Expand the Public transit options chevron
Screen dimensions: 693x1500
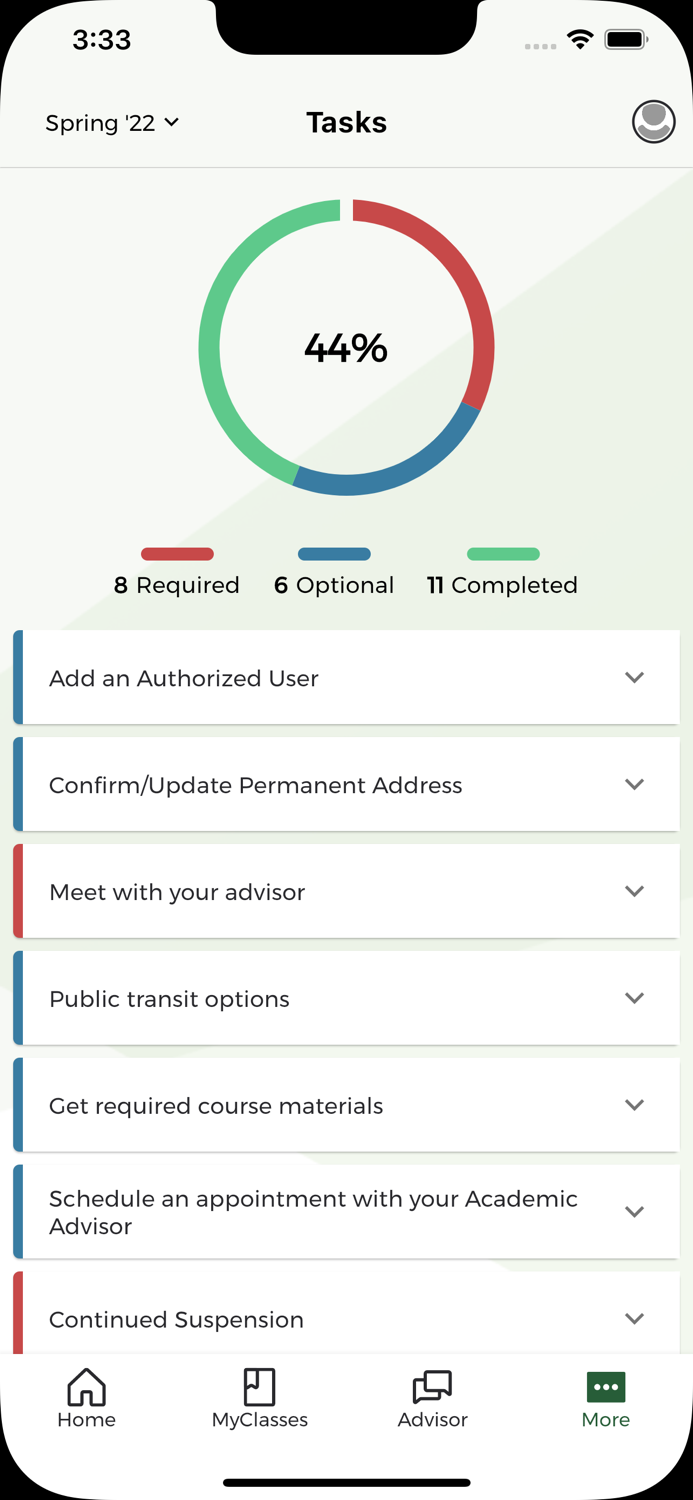click(x=634, y=999)
